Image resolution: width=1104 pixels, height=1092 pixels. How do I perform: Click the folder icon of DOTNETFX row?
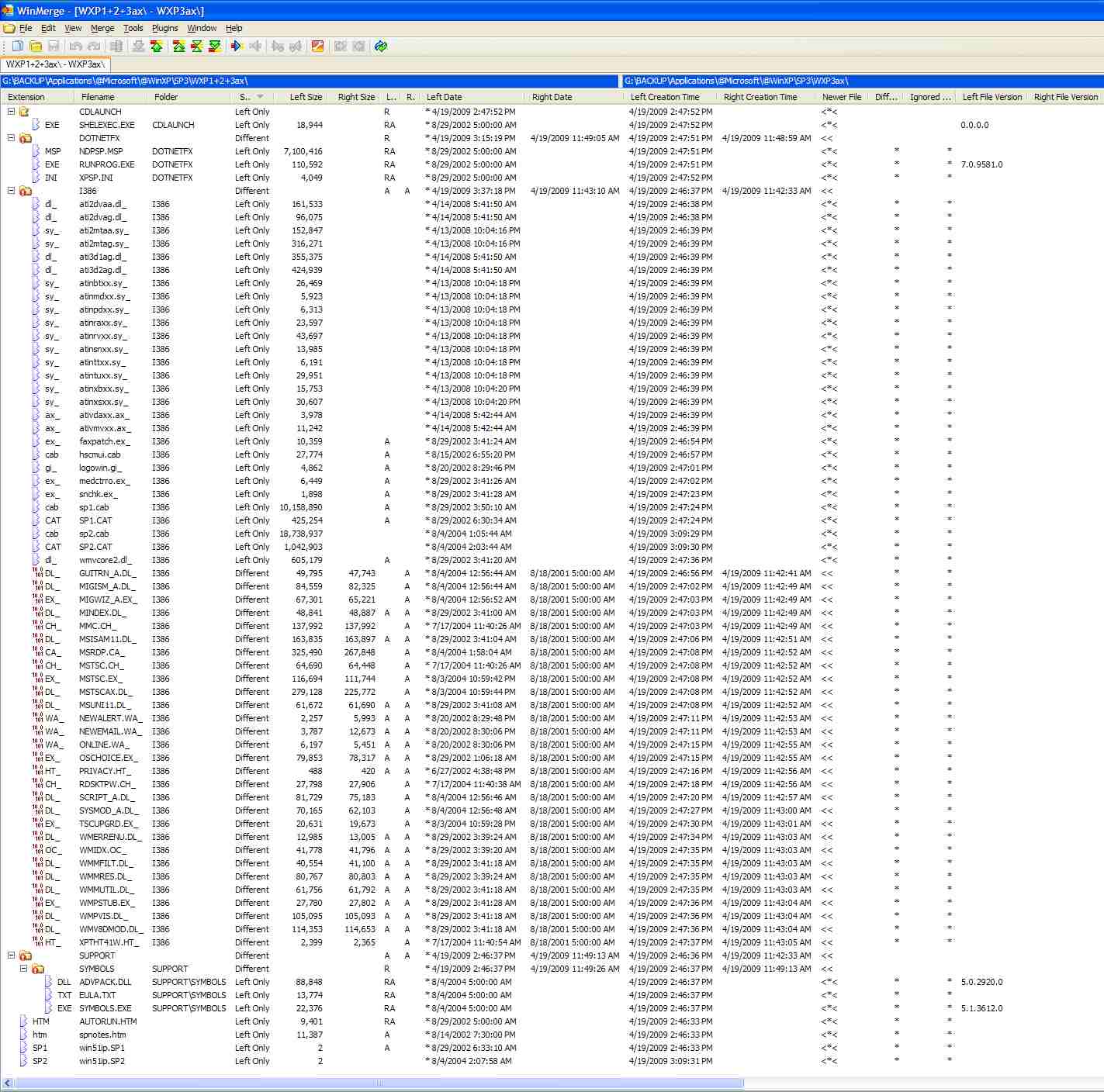coord(26,138)
